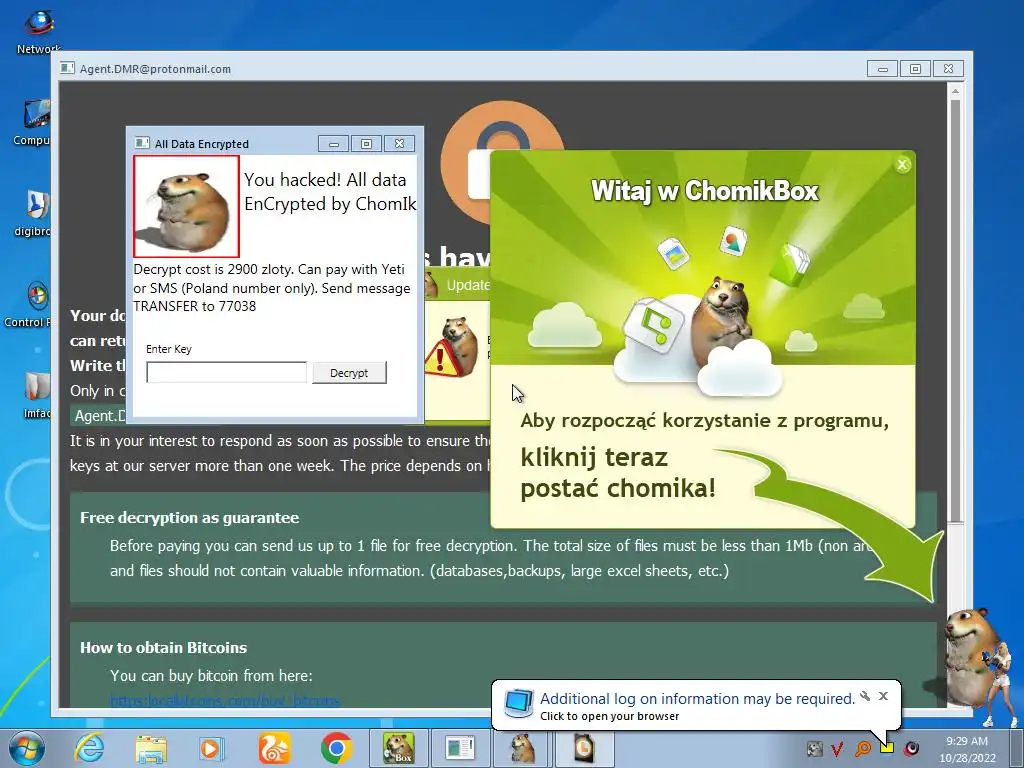Viewport: 1024px width, 768px height.
Task: Open the localbitcoins buy bitcoins link
Action: click(x=225, y=700)
